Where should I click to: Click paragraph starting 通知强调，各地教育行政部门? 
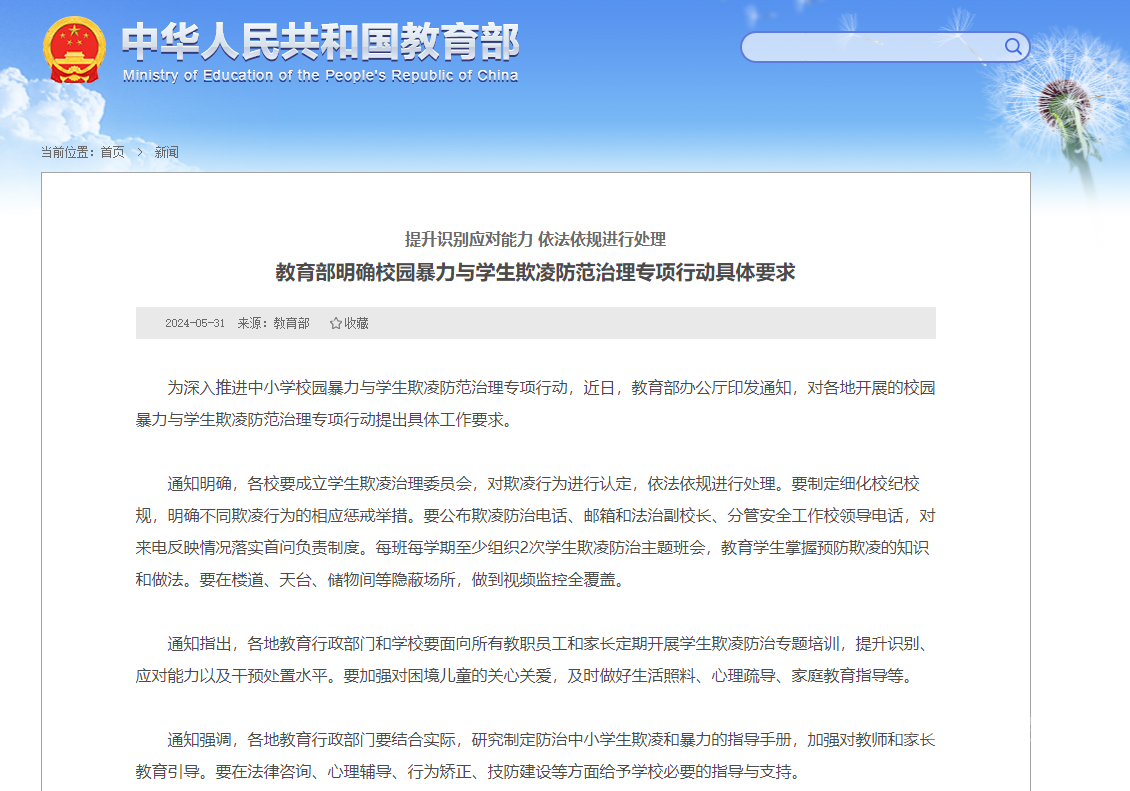535,756
